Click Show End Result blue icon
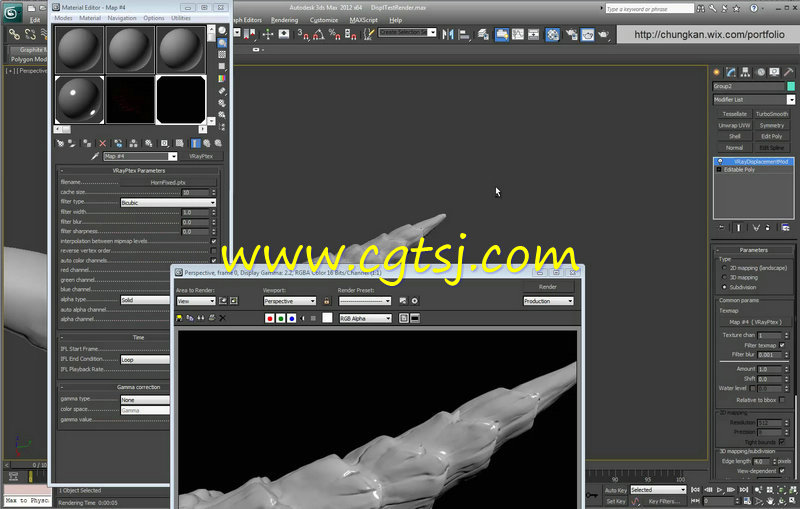This screenshot has height=509, width=800. (x=195, y=143)
